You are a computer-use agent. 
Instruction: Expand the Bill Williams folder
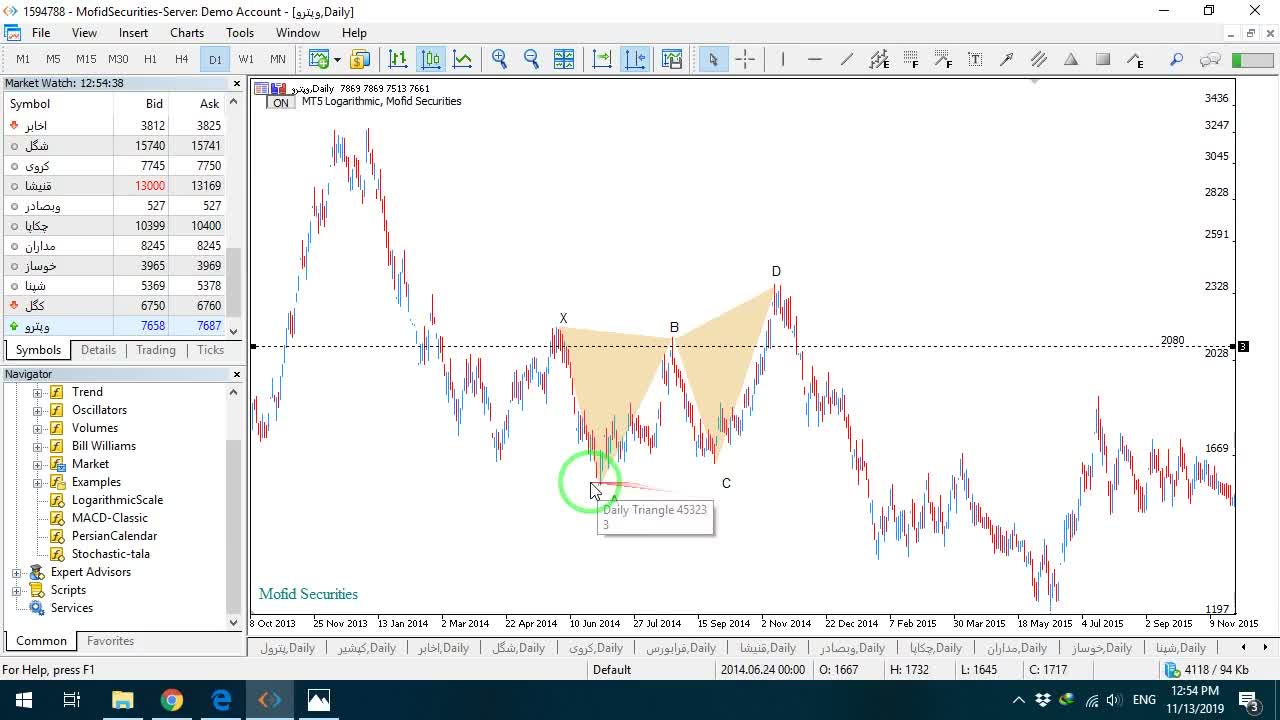38,446
